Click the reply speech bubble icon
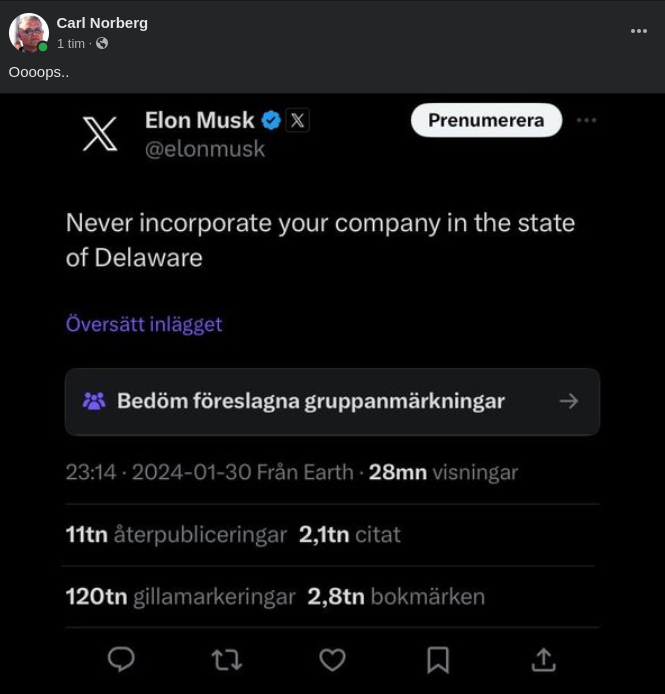Screen dimensions: 665x694 click(121, 659)
